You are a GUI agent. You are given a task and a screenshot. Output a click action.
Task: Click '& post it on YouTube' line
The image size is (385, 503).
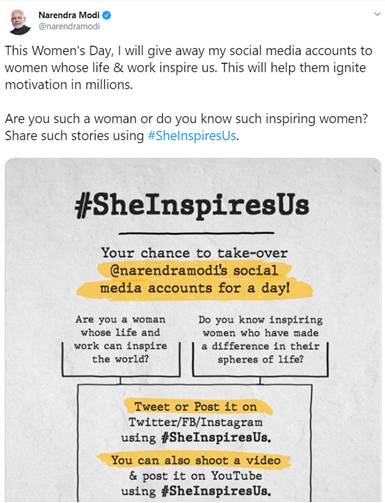point(196,476)
